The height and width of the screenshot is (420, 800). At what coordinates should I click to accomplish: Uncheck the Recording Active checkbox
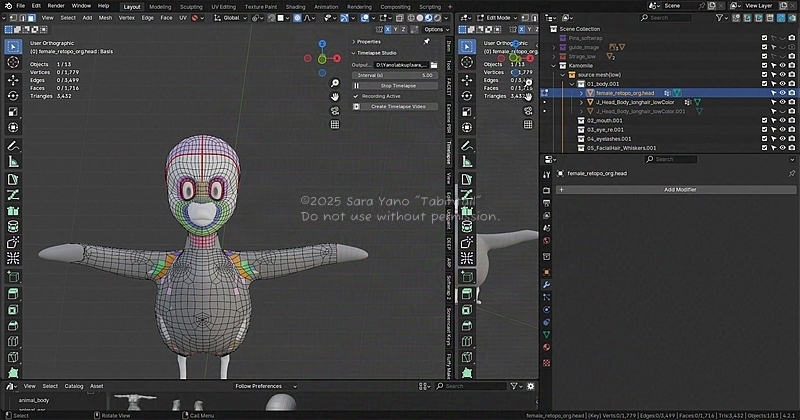pyautogui.click(x=357, y=96)
